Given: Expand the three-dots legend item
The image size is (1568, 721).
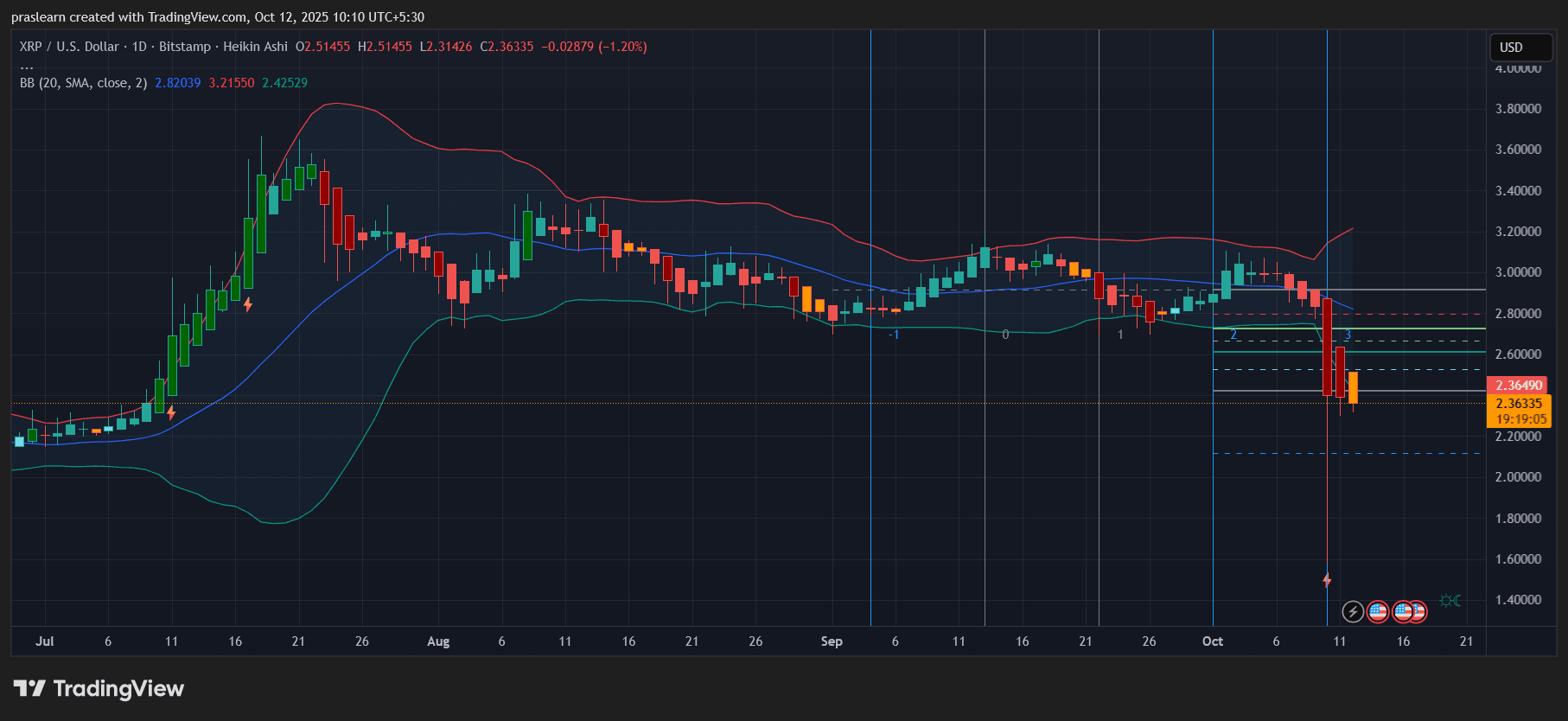Looking at the screenshot, I should (27, 66).
